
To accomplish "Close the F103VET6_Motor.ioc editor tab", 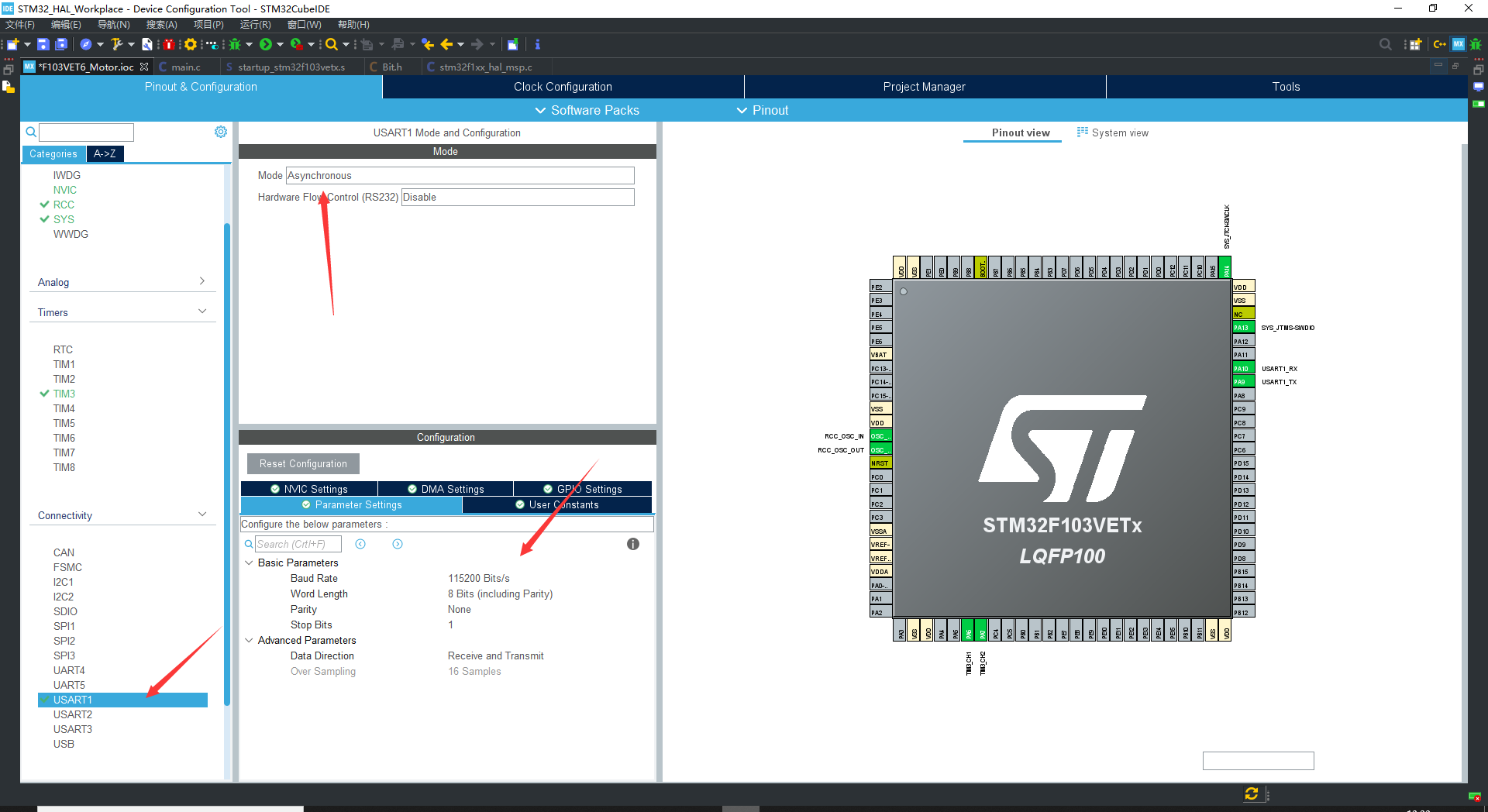I will tap(144, 67).
